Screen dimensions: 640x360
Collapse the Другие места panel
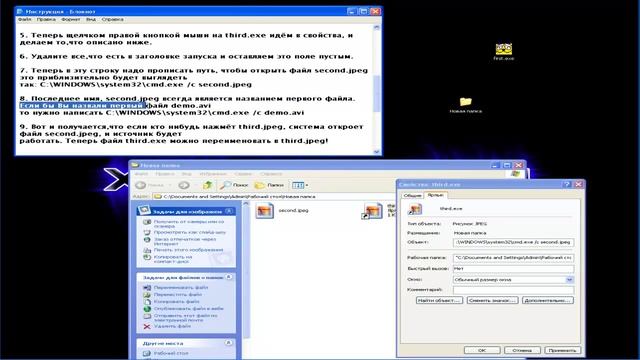229,343
